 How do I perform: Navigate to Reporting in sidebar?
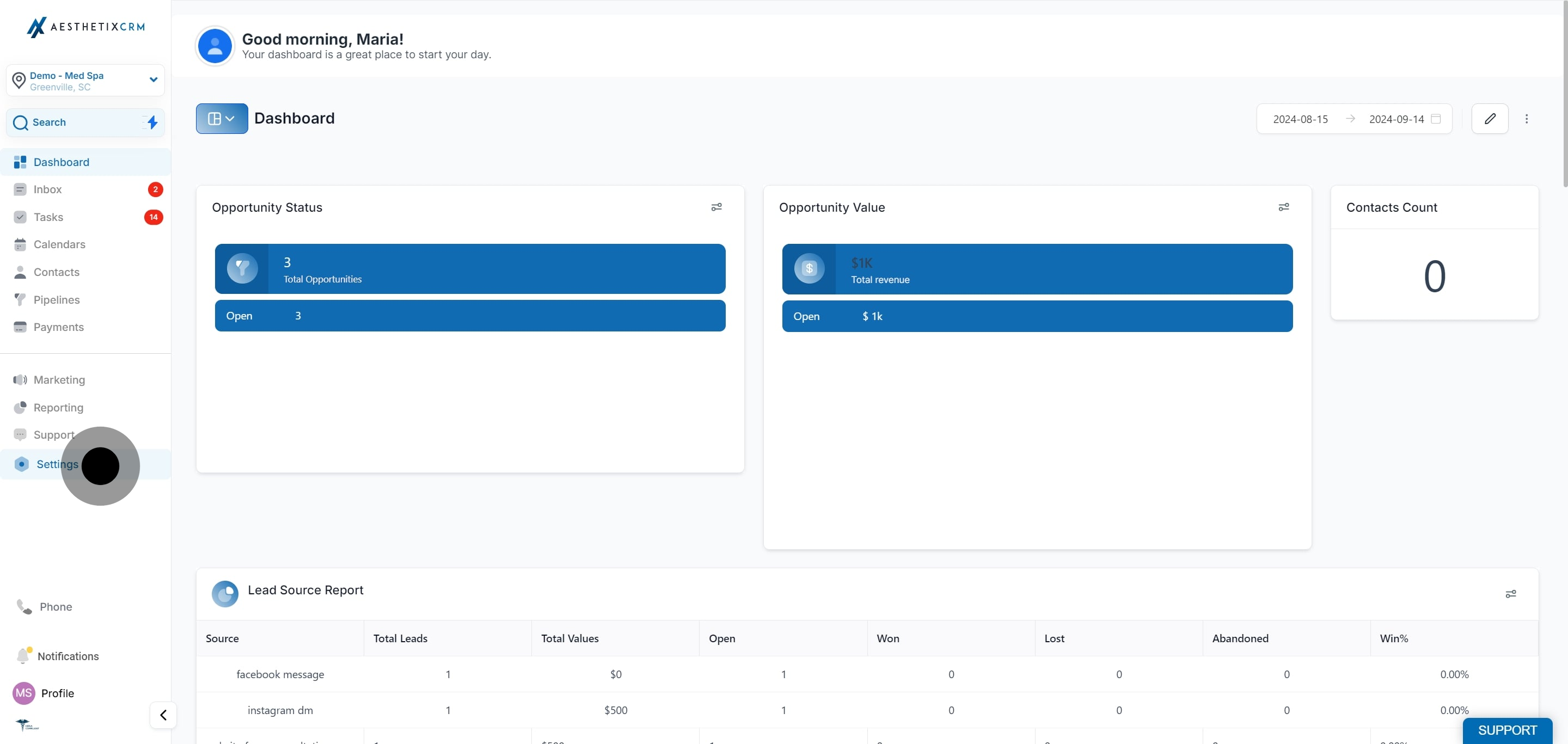pyautogui.click(x=58, y=408)
